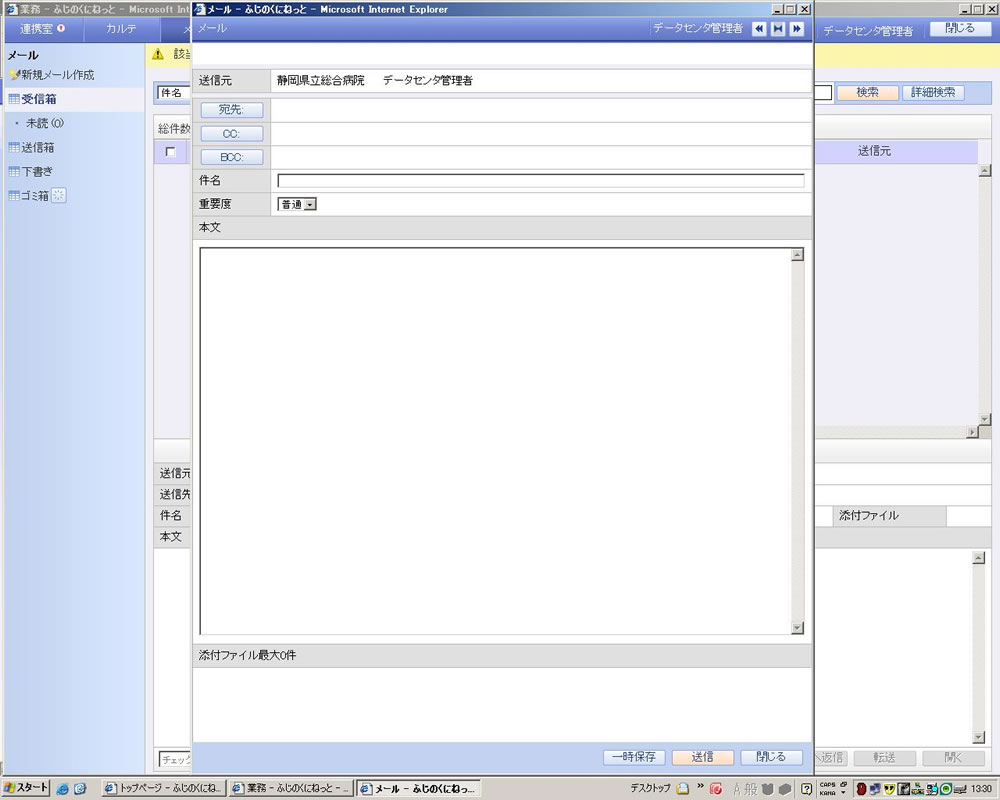
Task: Open the ゴミ箱 trash folder
Action: tap(35, 196)
